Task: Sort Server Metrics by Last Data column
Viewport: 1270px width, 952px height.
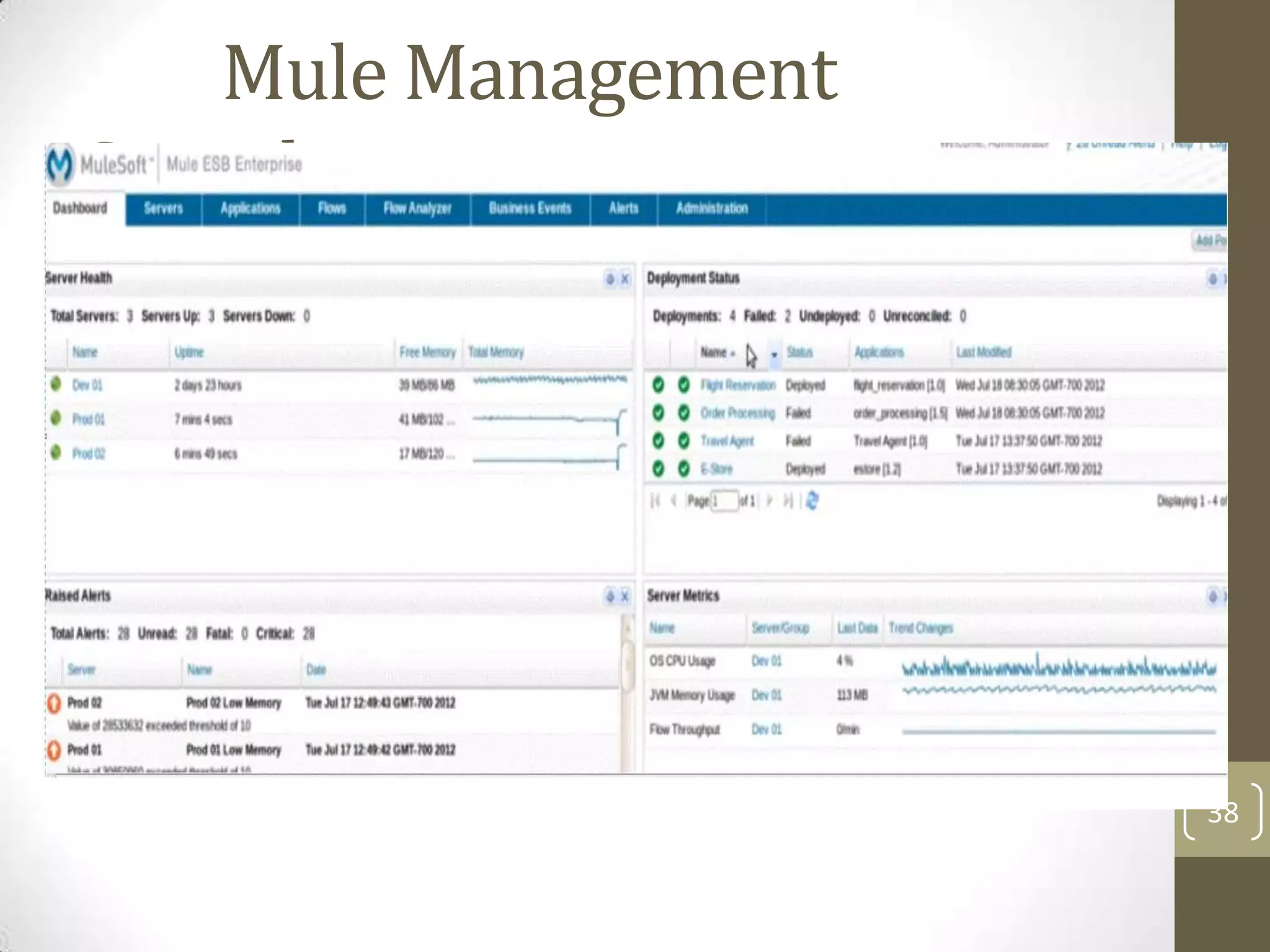Action: click(858, 628)
